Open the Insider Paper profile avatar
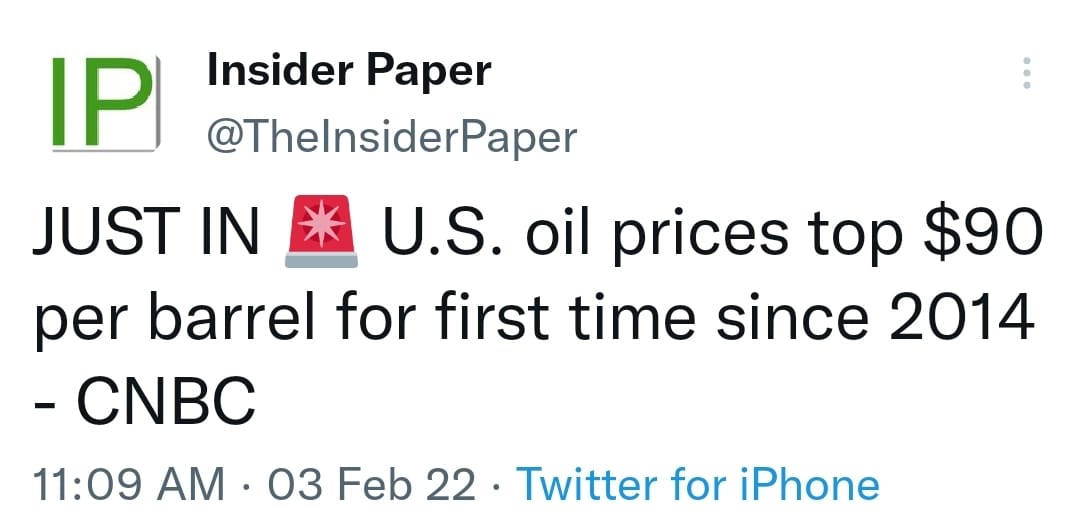This screenshot has width=1080, height=527. tap(104, 104)
